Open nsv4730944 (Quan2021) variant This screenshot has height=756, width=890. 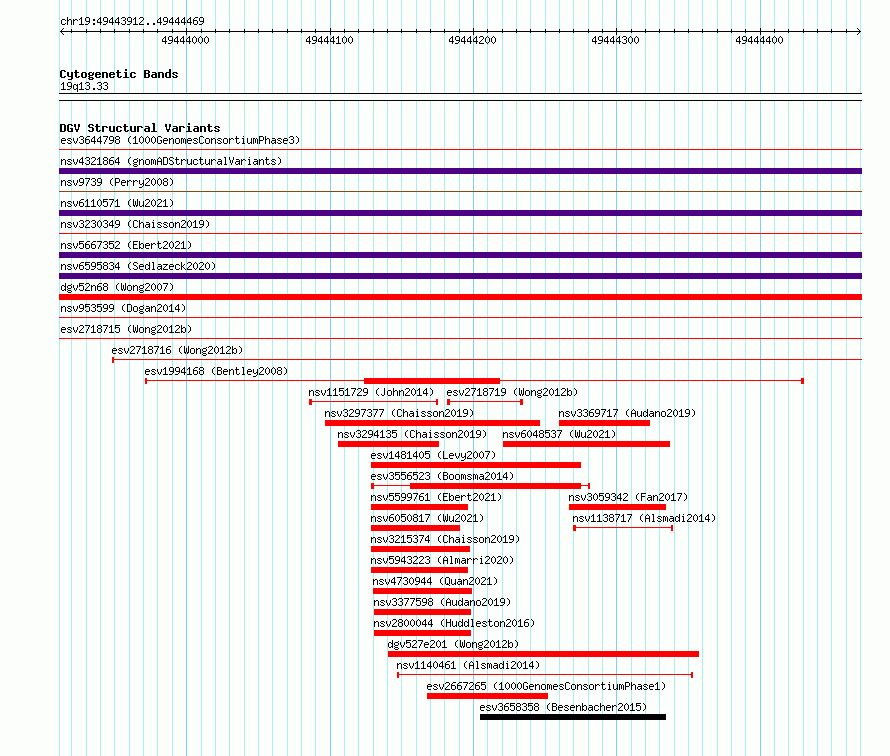point(435,581)
